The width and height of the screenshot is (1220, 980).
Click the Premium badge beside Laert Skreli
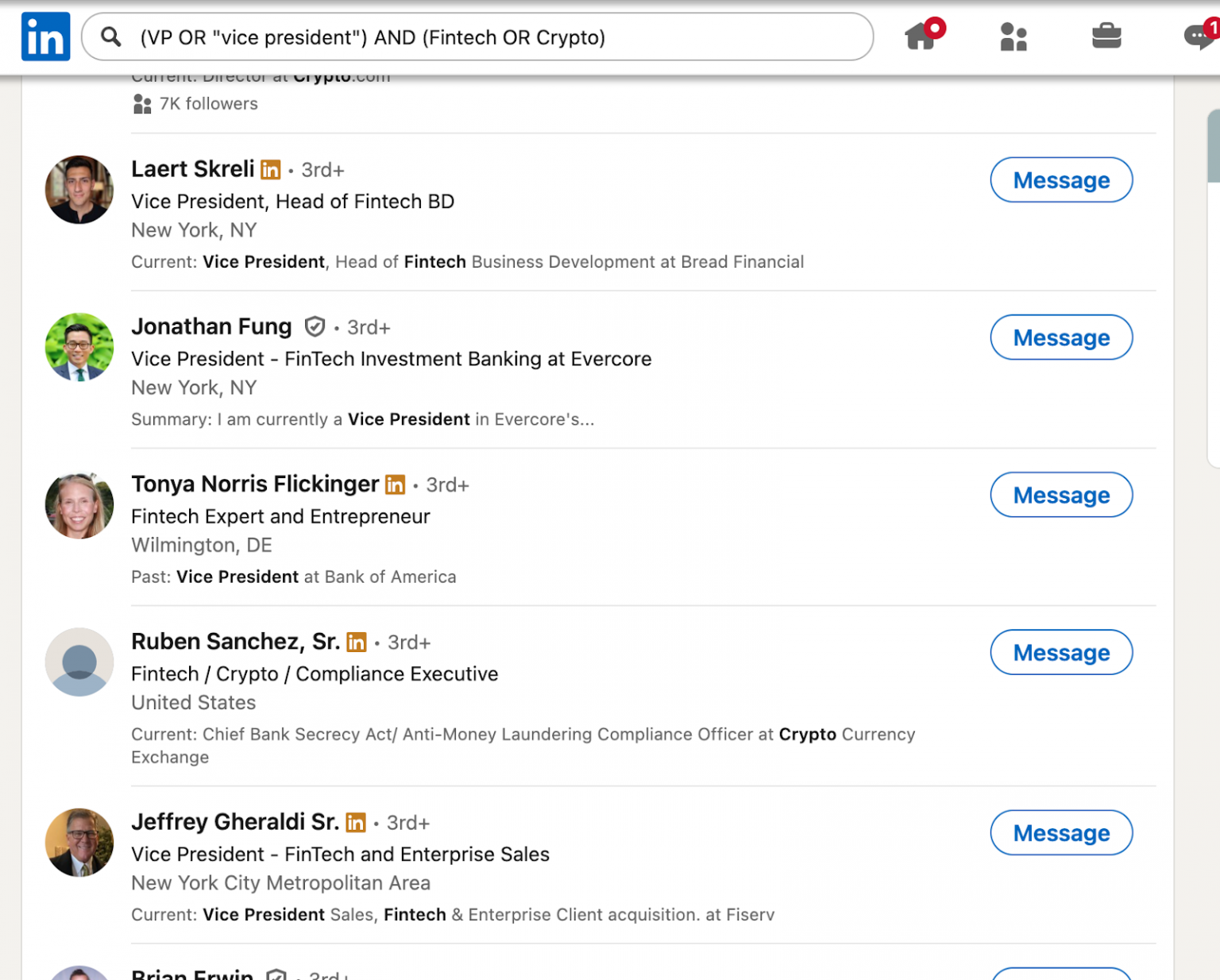pyautogui.click(x=271, y=169)
